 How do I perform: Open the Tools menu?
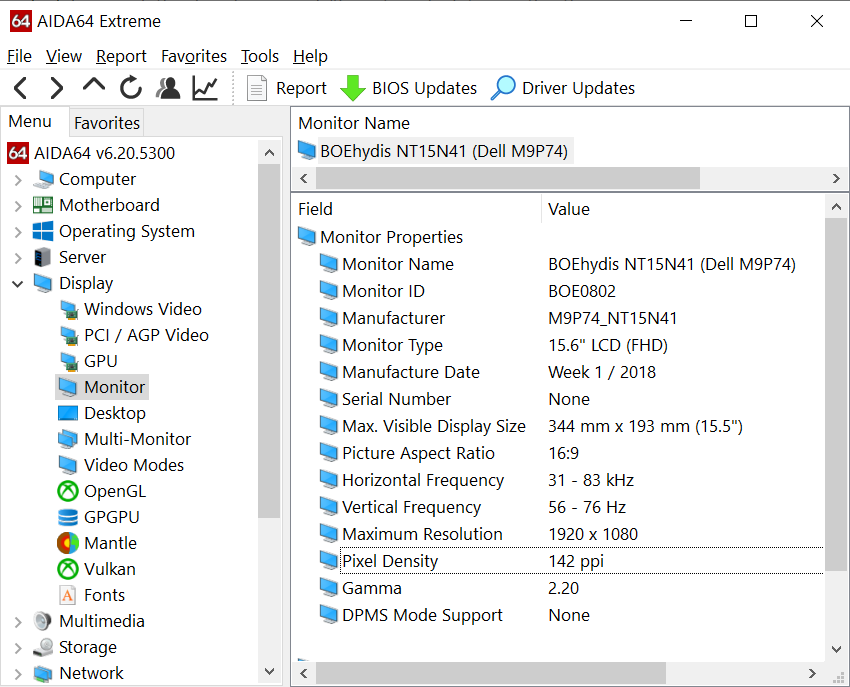click(260, 56)
